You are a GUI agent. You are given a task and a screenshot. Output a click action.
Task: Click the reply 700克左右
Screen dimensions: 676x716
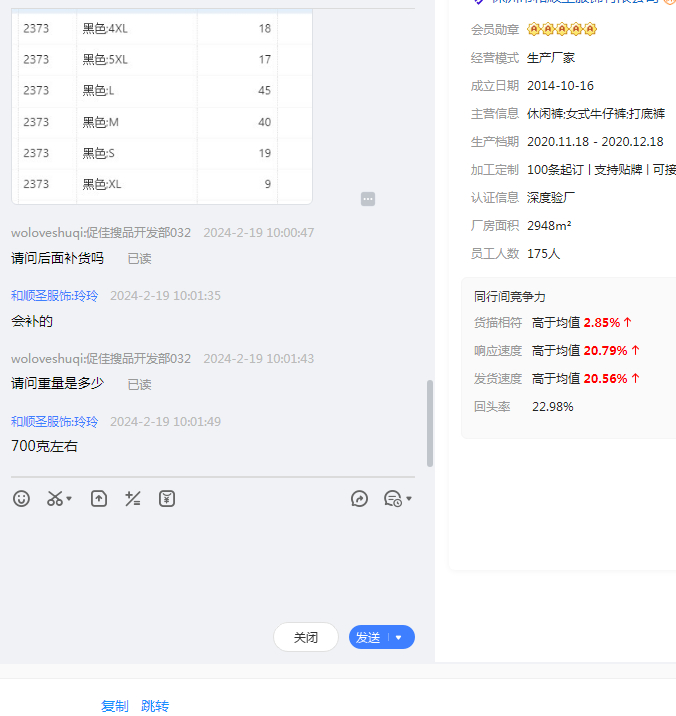[44, 446]
